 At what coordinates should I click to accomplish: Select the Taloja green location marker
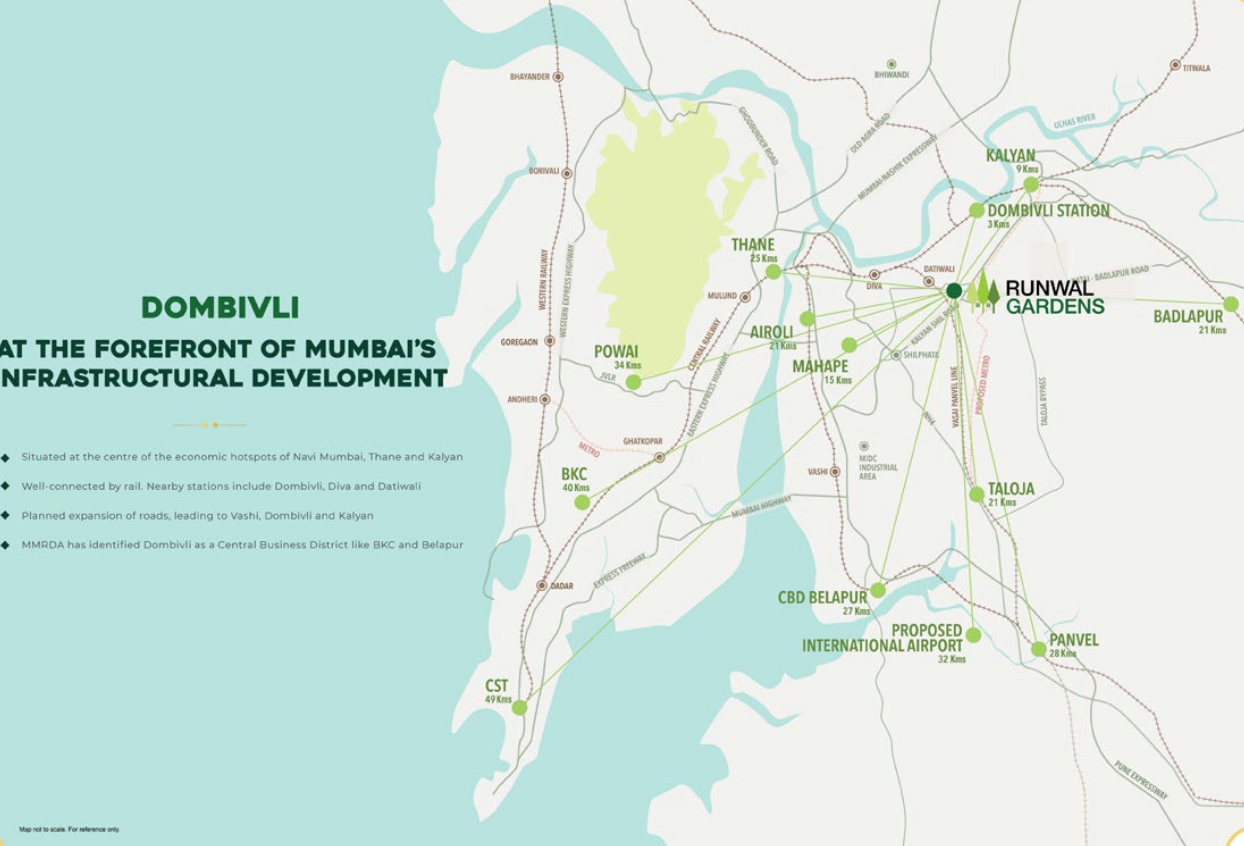click(976, 494)
